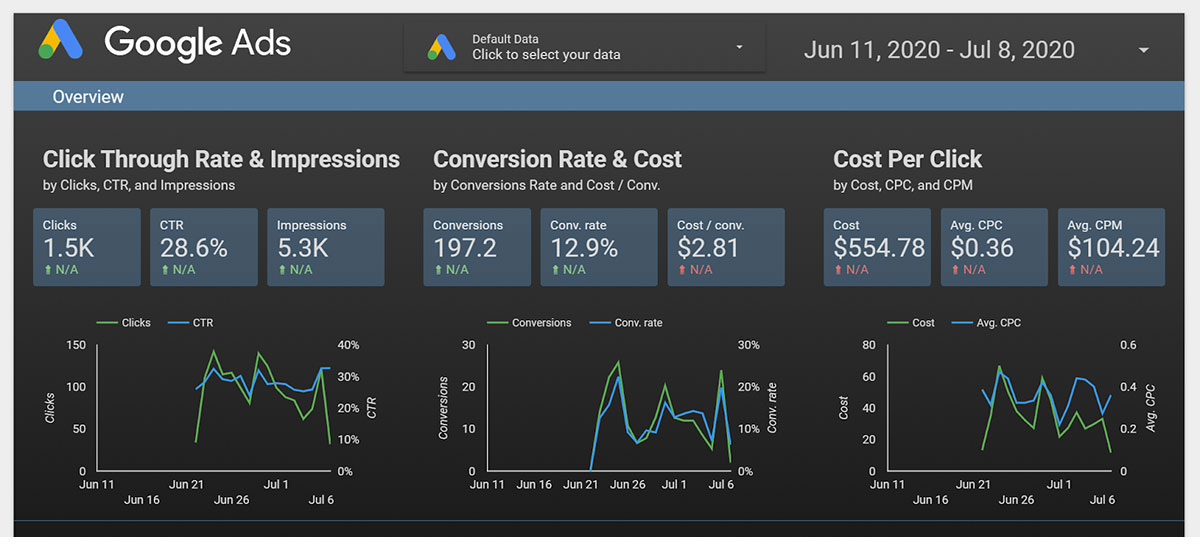Click the red up arrow under Cost / conv. $2.81
Image resolution: width=1200 pixels, height=549 pixels.
click(681, 270)
